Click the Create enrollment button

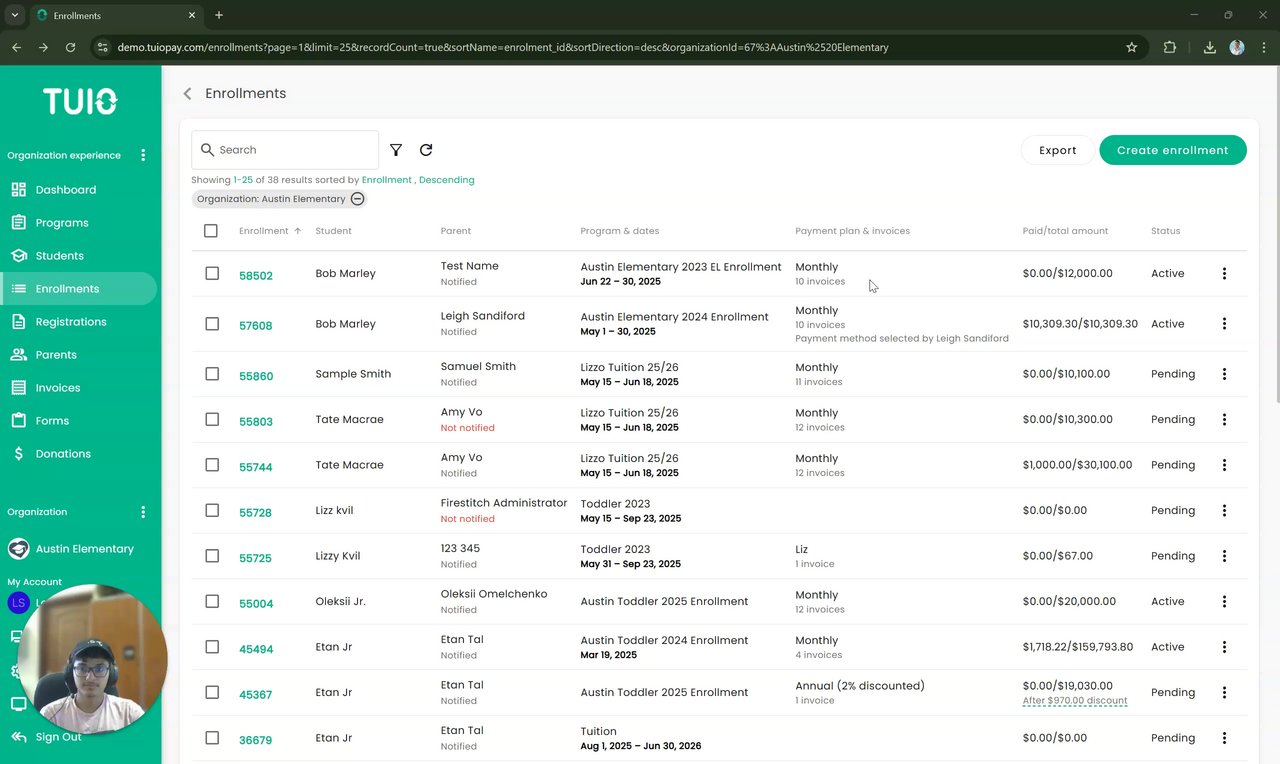point(1172,150)
